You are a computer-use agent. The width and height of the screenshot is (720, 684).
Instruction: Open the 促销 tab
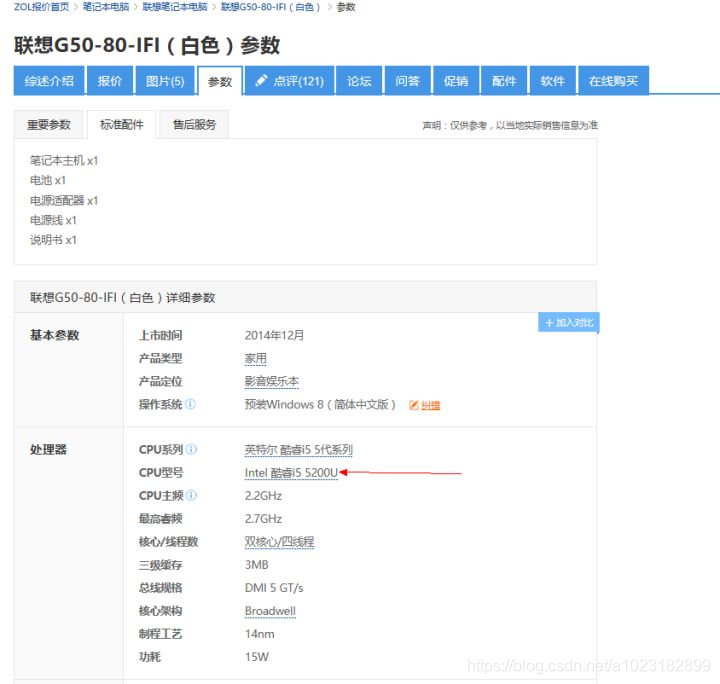pyautogui.click(x=456, y=81)
